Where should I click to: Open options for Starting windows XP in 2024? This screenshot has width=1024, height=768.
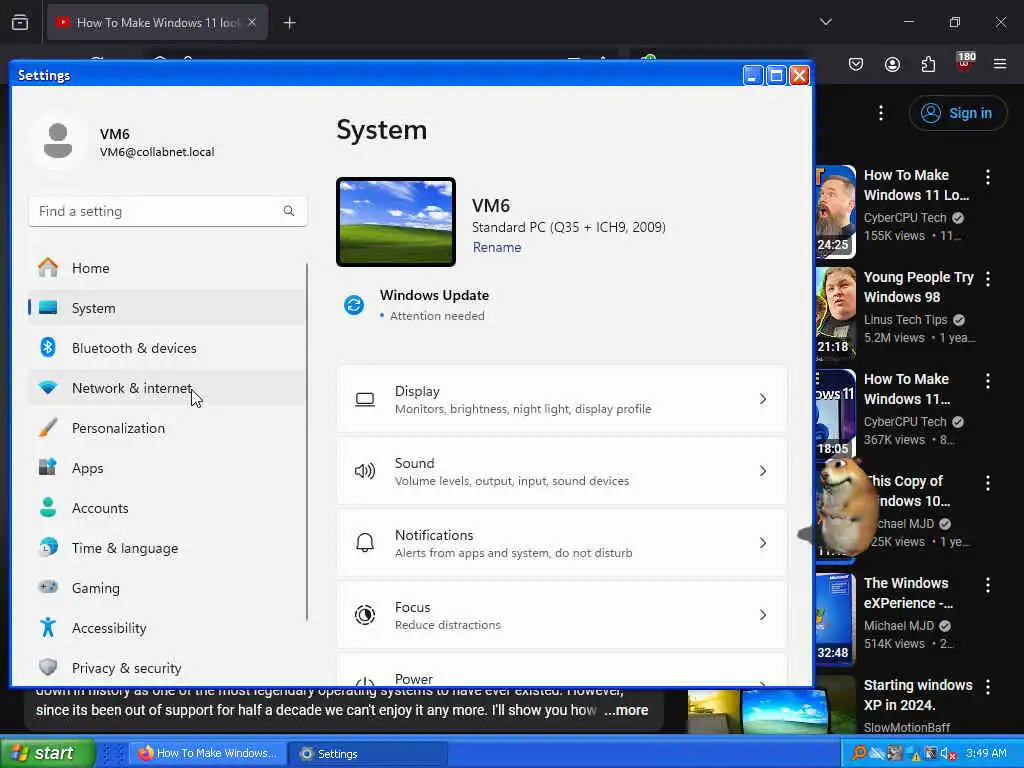coord(988,686)
